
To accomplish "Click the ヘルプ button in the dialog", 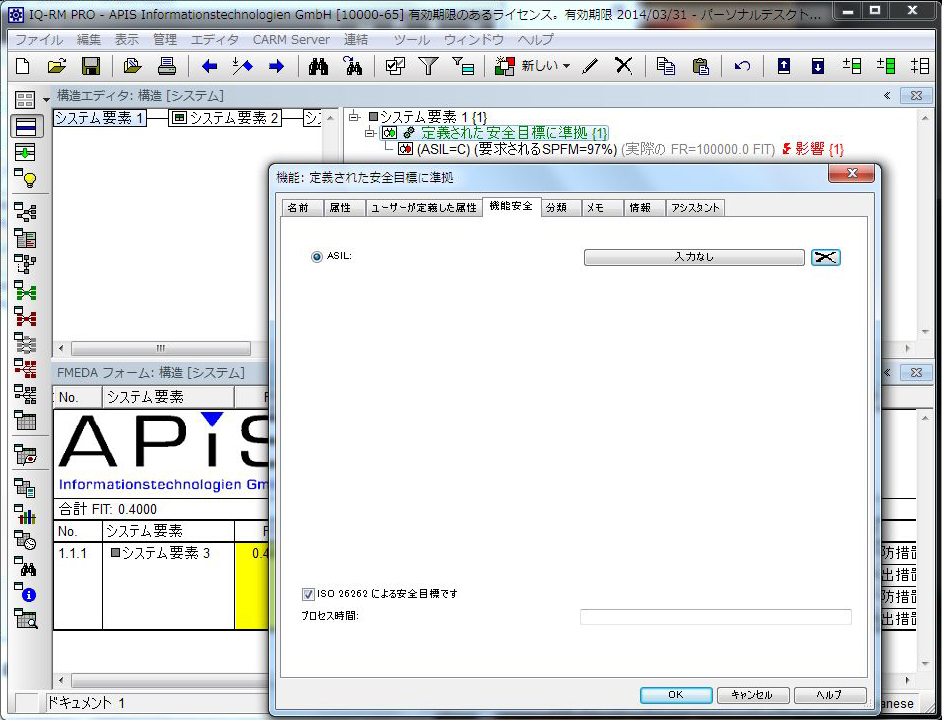I will (x=830, y=695).
